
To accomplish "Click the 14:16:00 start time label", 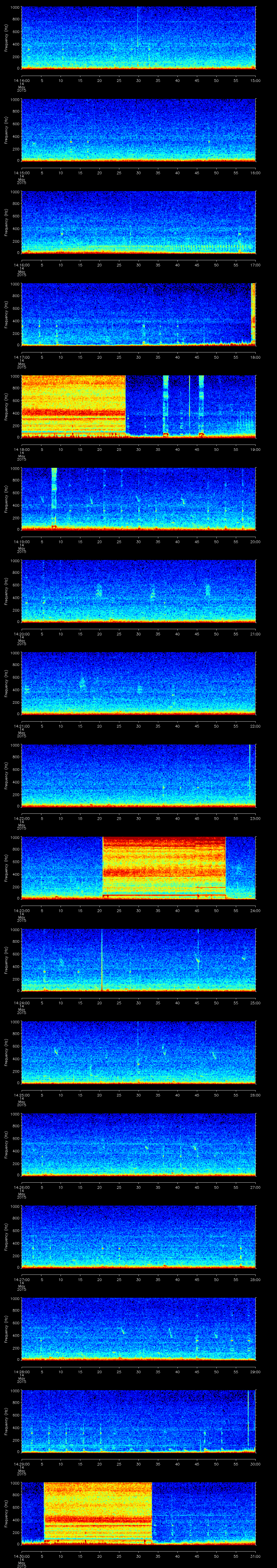I will pyautogui.click(x=21, y=265).
